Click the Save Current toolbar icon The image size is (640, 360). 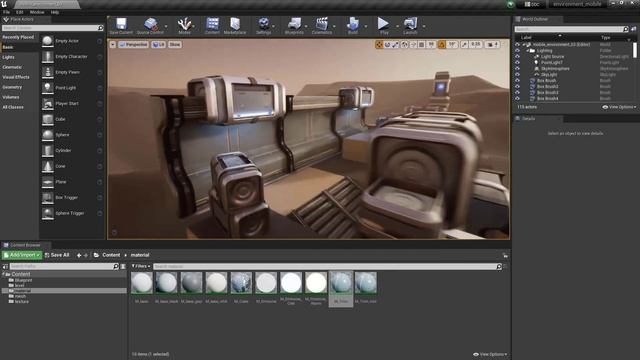121,24
